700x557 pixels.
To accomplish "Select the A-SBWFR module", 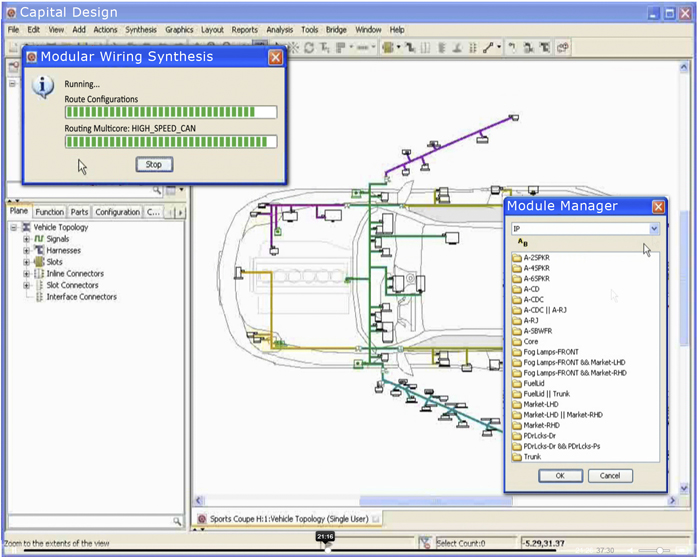I will click(538, 331).
